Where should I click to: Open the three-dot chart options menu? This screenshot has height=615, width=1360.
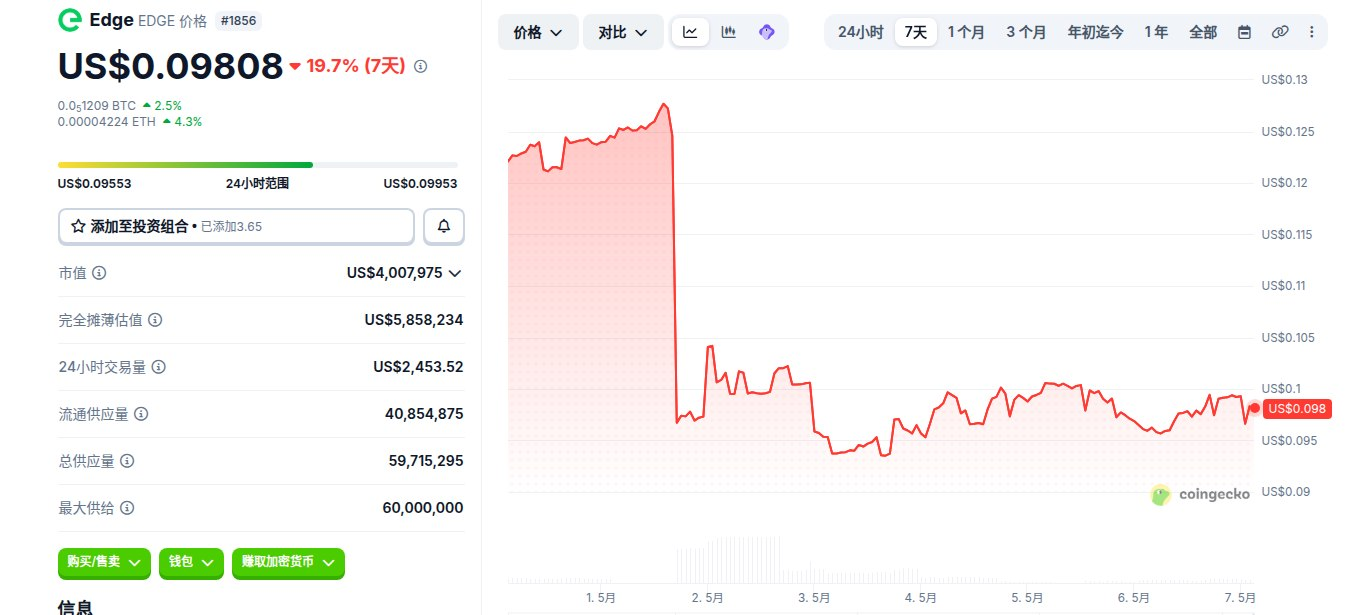click(x=1312, y=32)
